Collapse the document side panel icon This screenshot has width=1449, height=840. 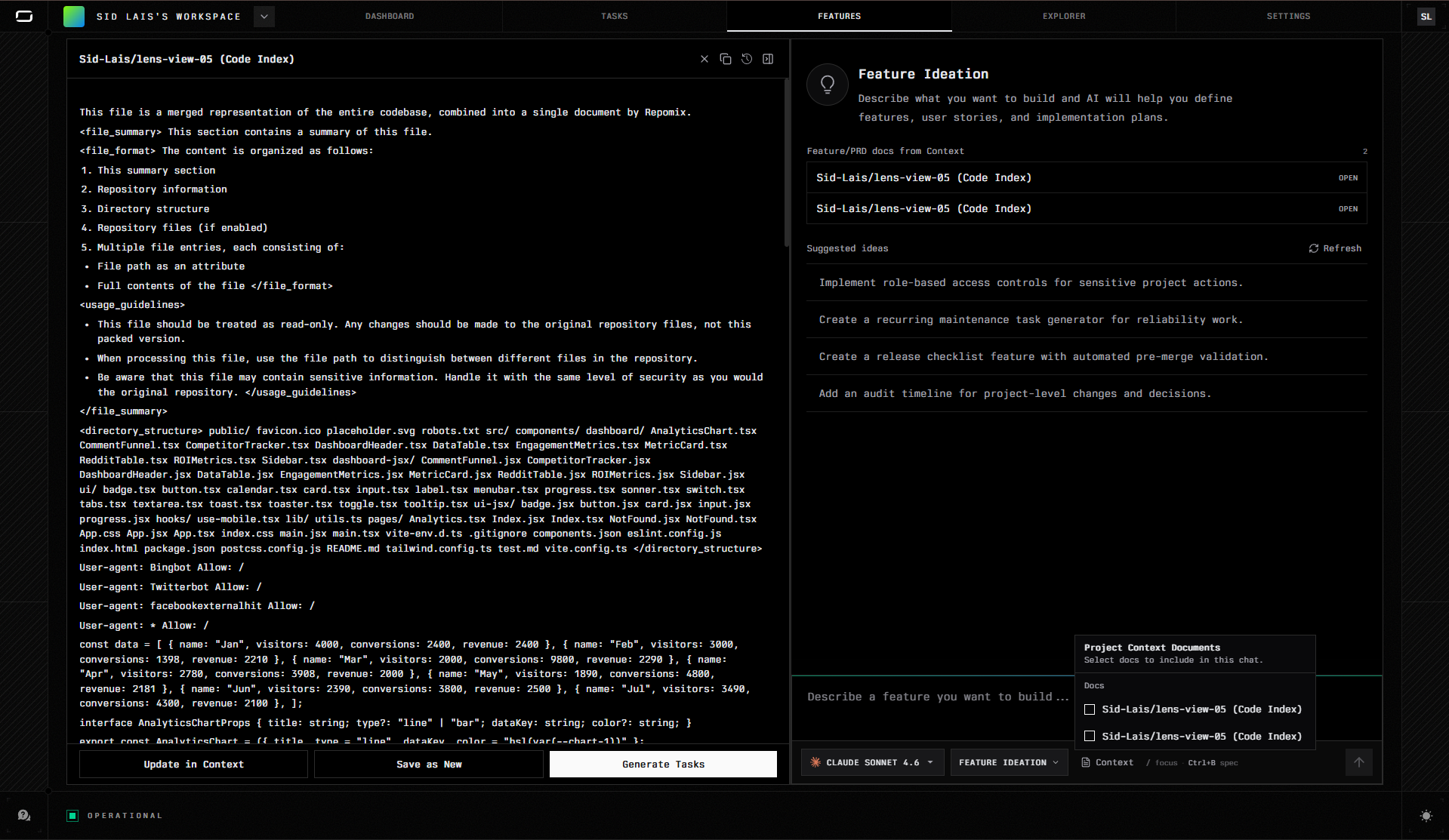coord(767,59)
